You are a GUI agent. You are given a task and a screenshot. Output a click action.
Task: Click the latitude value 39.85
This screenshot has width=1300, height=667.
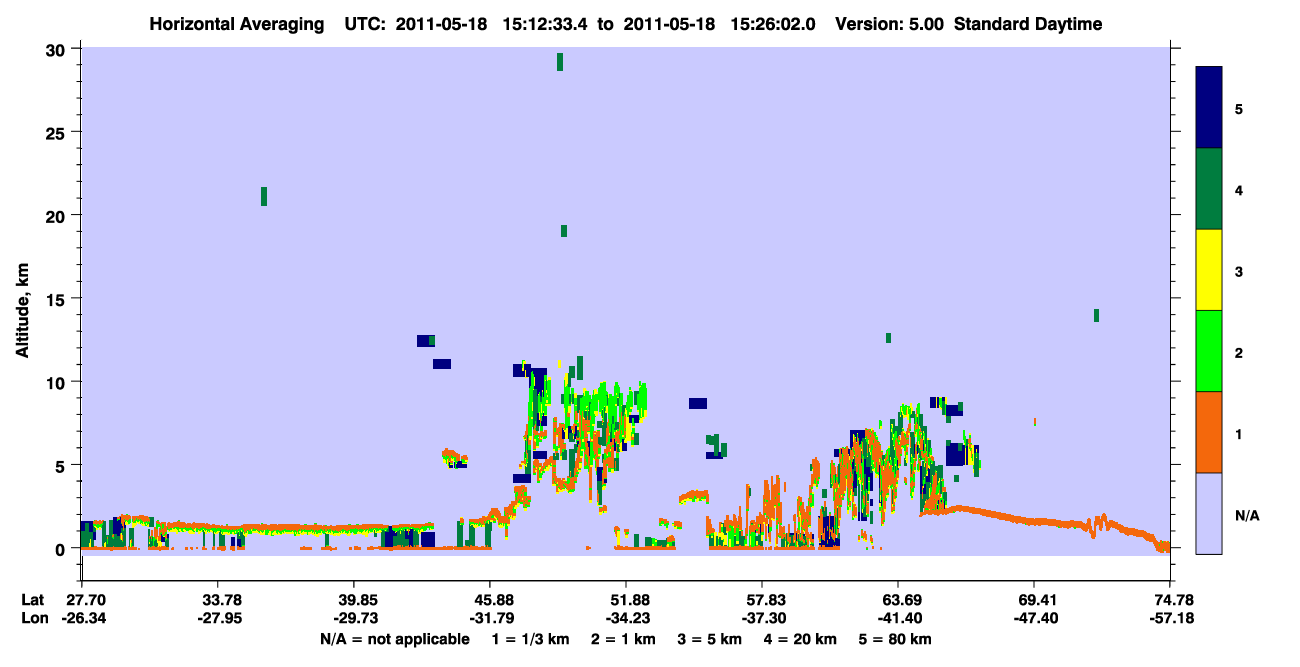tap(354, 600)
